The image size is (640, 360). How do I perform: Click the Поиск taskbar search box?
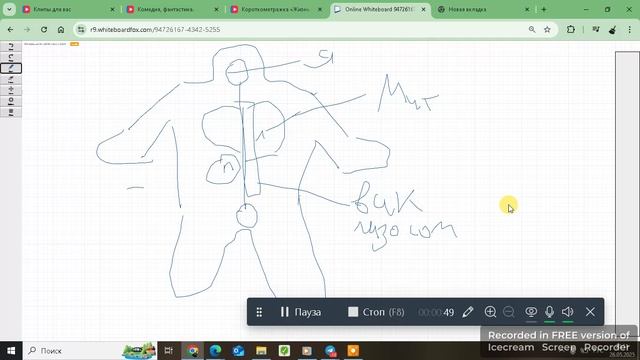90,351
